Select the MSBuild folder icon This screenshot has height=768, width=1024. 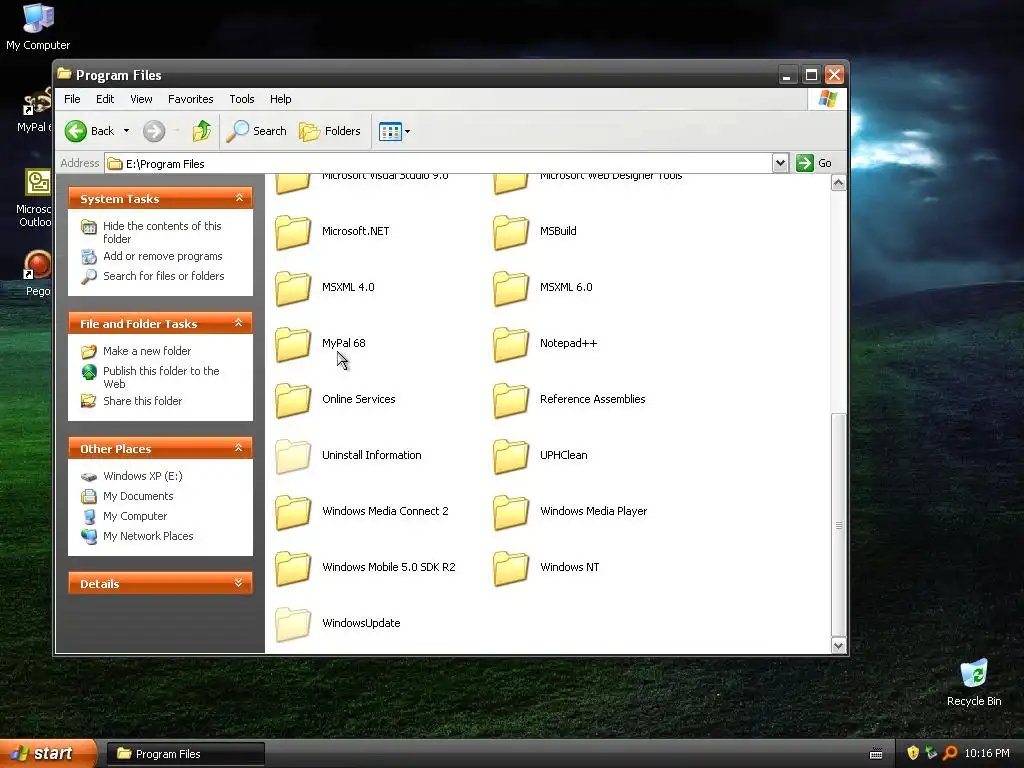point(511,232)
